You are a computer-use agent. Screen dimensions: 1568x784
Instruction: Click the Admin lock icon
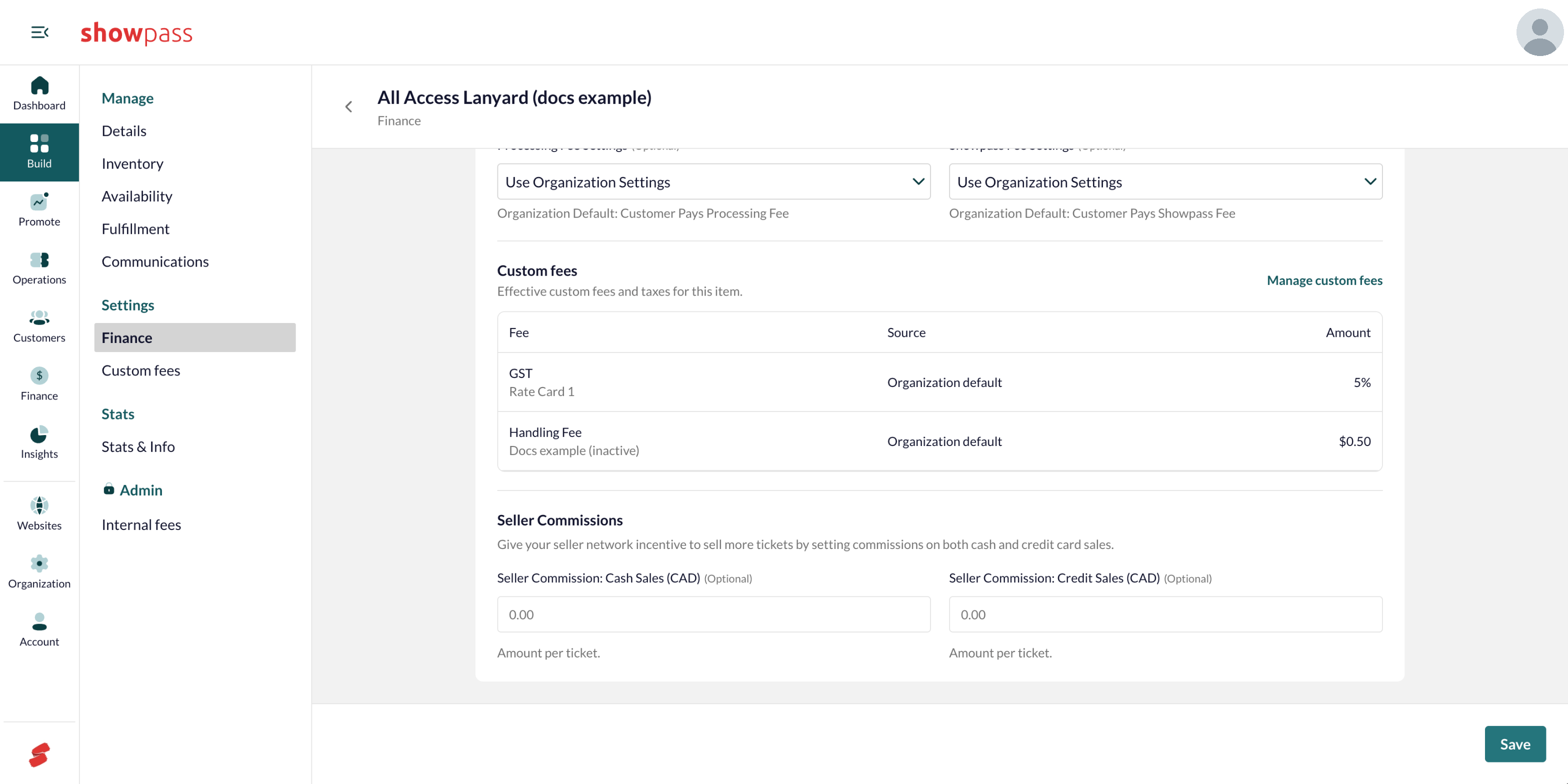109,489
